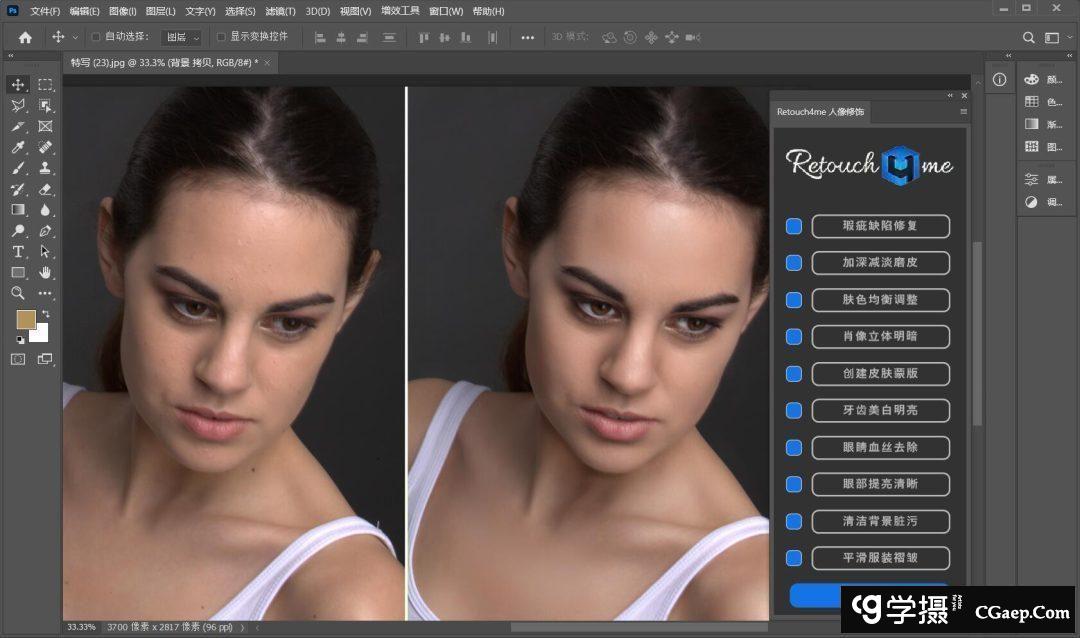This screenshot has width=1080, height=638.
Task: Open the Info panel icon
Action: (x=999, y=80)
